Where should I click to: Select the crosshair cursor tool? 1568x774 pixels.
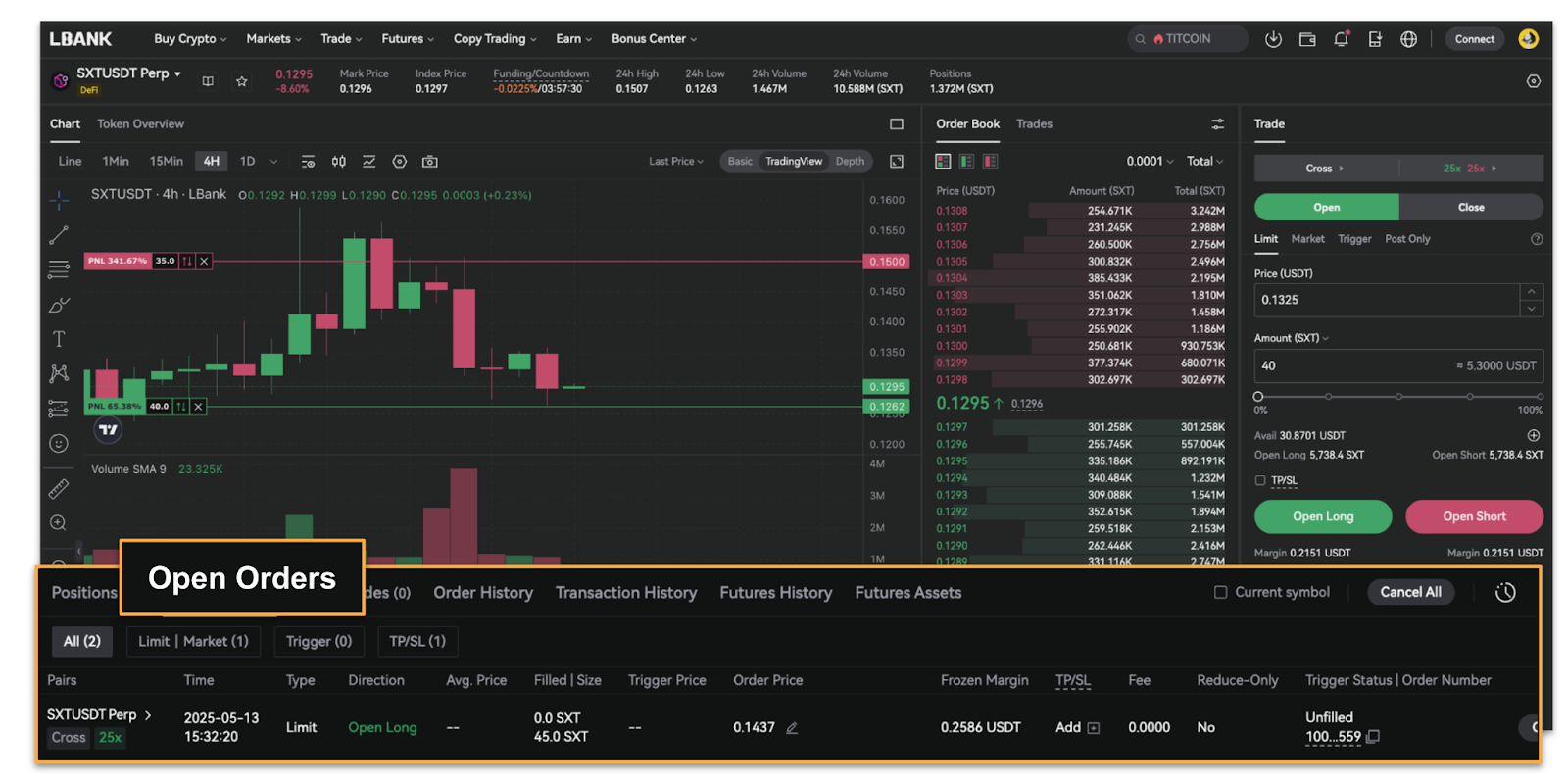[59, 200]
